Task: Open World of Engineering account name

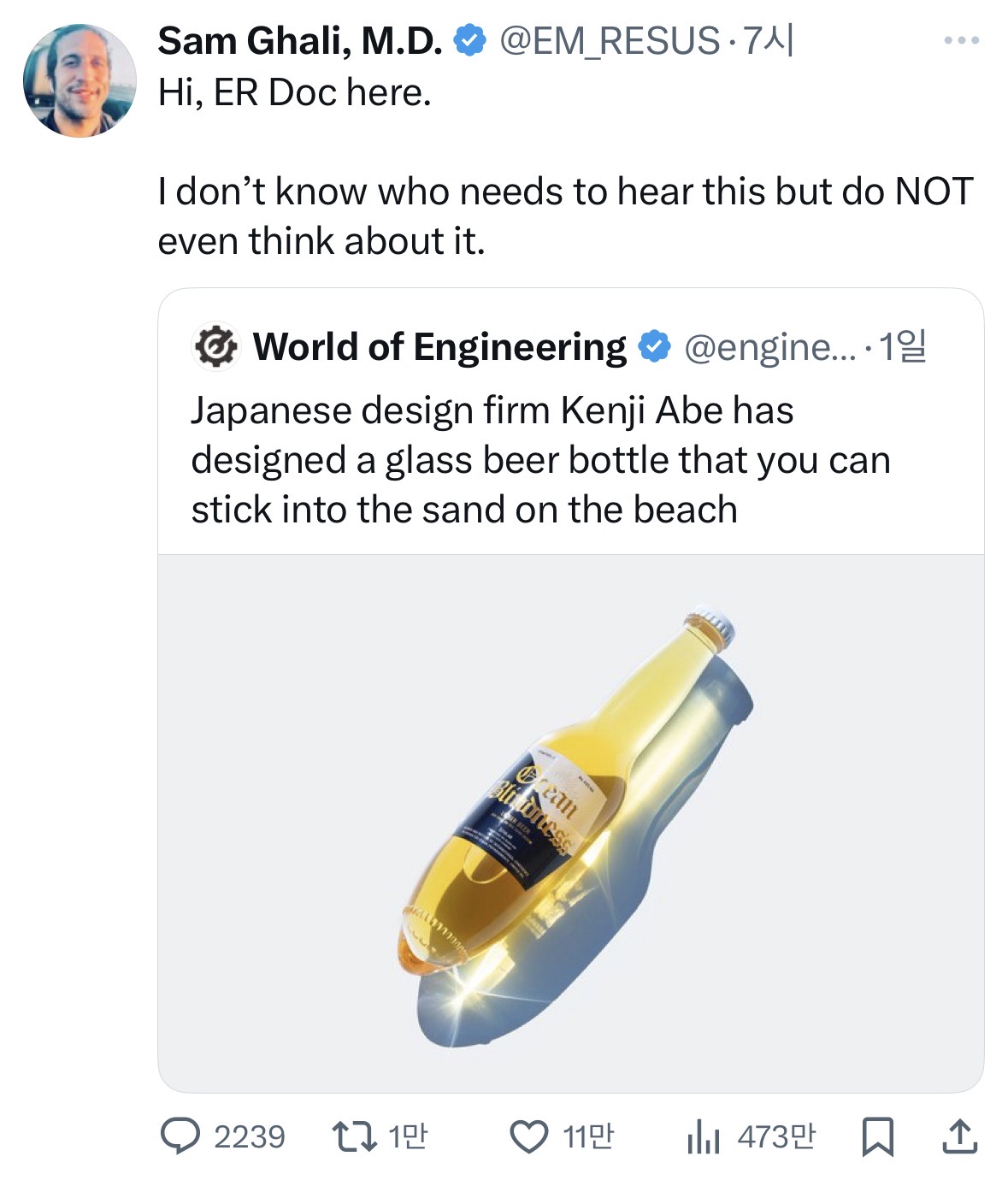Action: [439, 346]
